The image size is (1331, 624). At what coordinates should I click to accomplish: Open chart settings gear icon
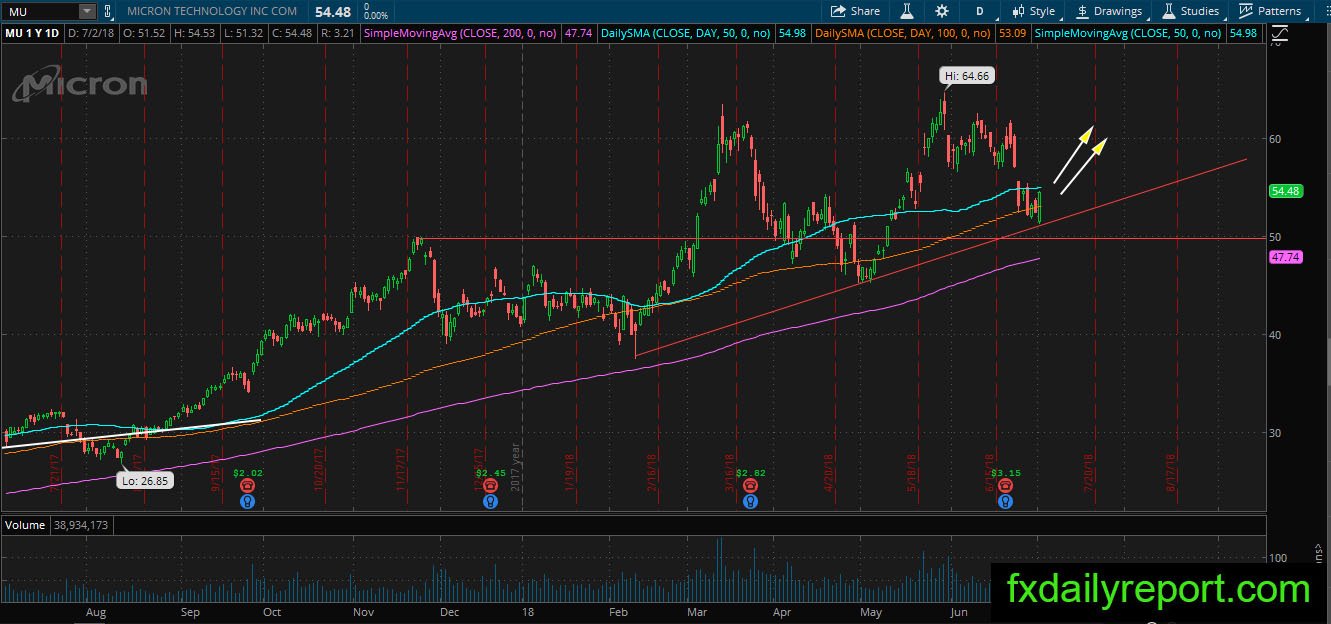tap(942, 11)
